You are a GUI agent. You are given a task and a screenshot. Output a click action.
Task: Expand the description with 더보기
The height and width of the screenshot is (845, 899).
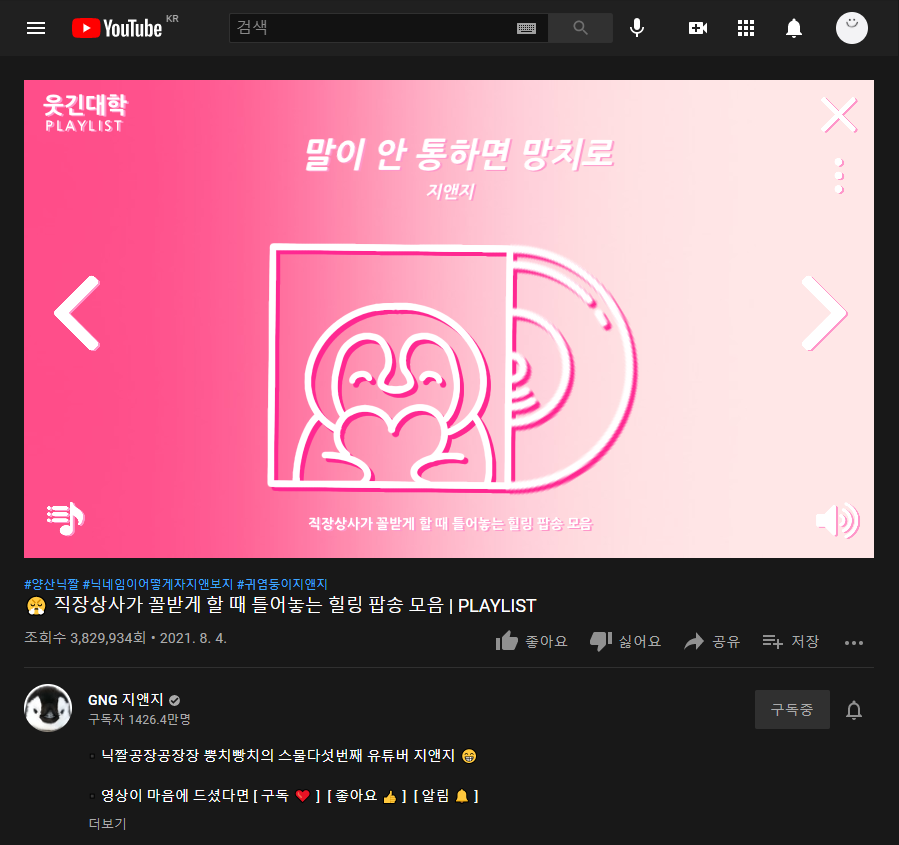pos(107,823)
